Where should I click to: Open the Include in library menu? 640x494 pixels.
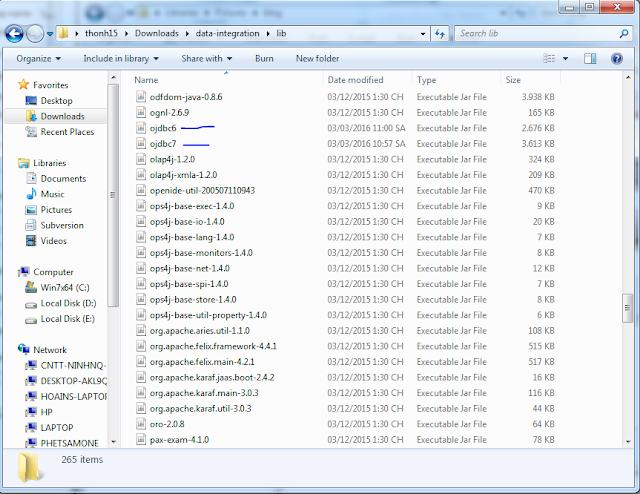click(x=121, y=59)
